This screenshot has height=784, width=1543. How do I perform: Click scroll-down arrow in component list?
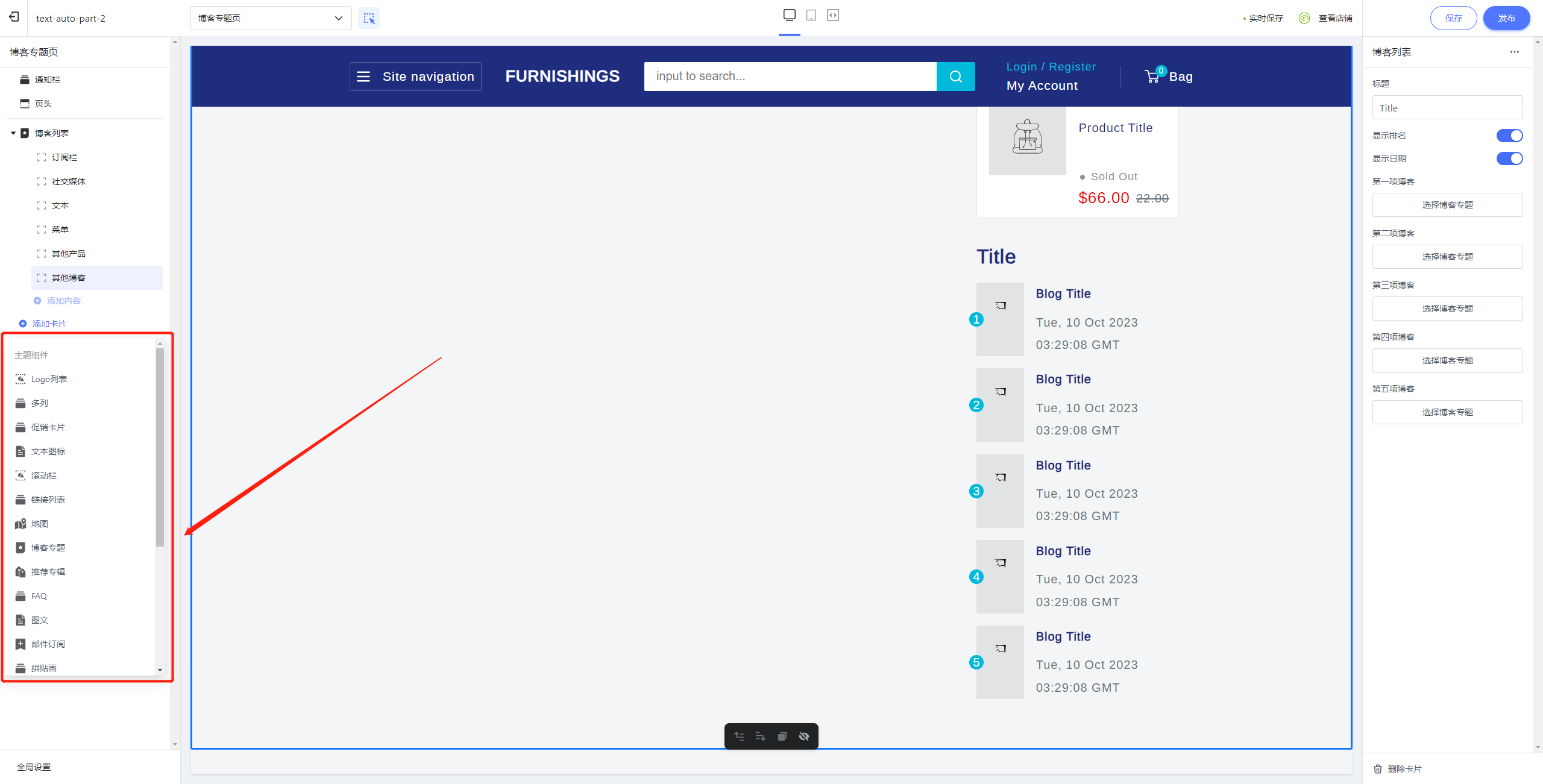[x=160, y=670]
